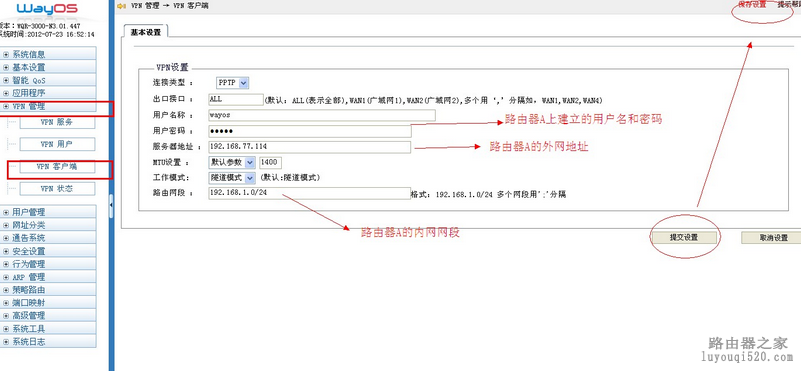
Task: Expand the 智能 QoS plus icon
Action: tap(6, 80)
